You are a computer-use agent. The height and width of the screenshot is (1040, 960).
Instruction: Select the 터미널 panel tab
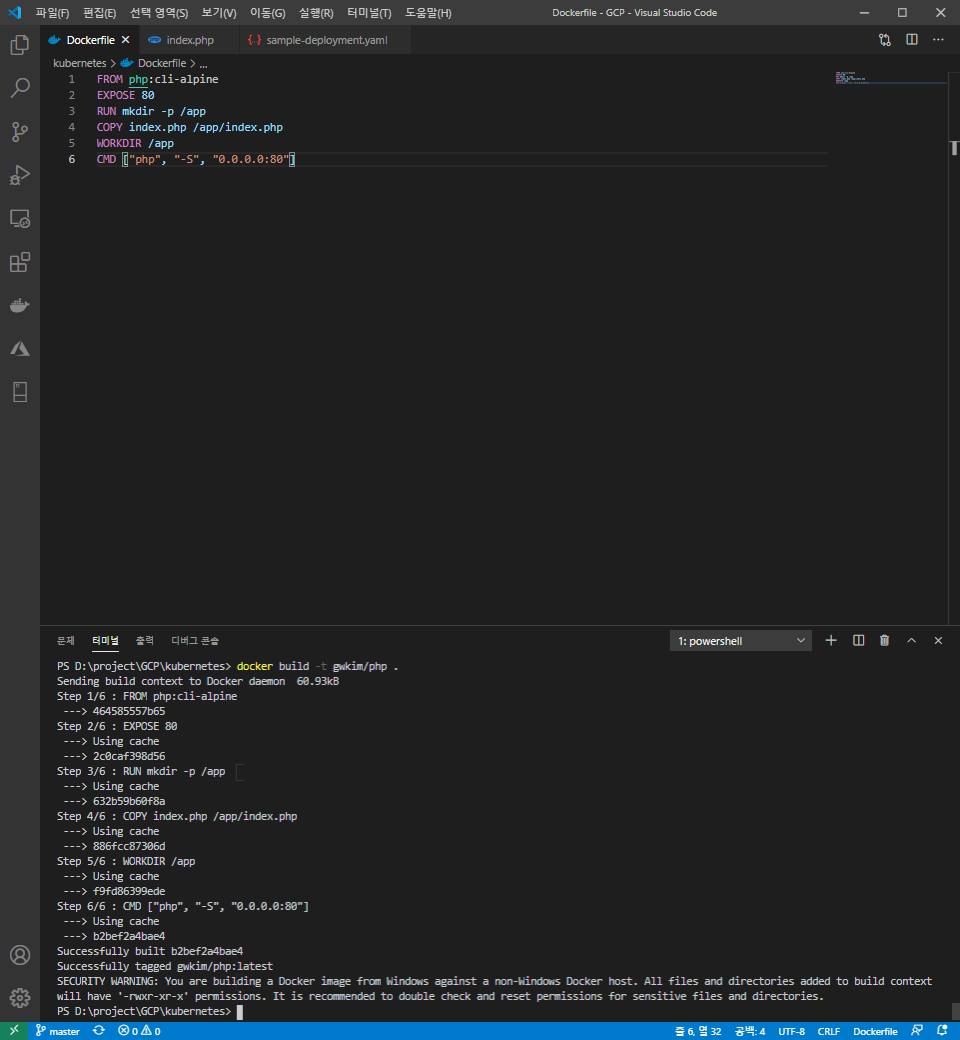pos(105,641)
